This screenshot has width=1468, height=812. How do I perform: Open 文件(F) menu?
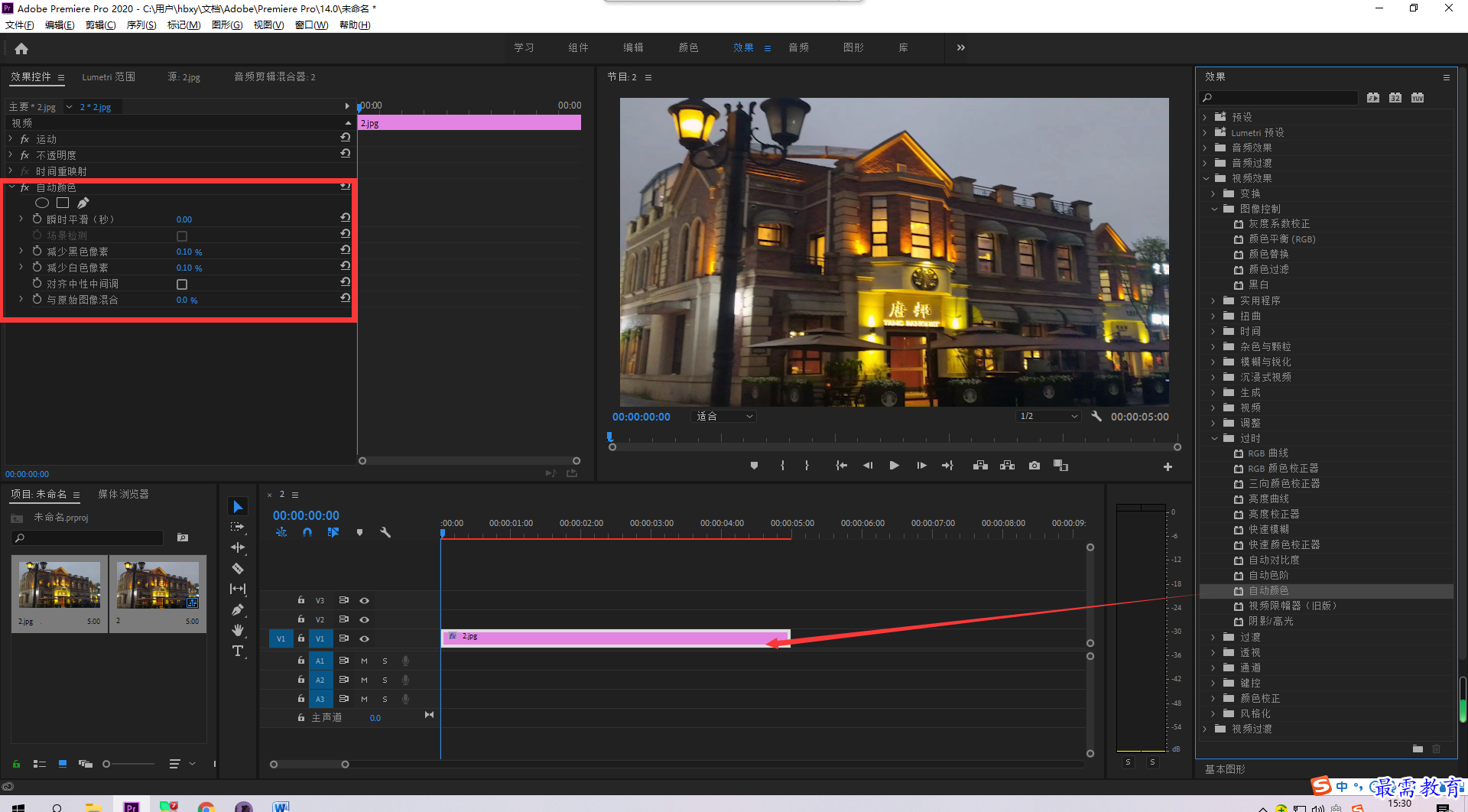coord(20,25)
